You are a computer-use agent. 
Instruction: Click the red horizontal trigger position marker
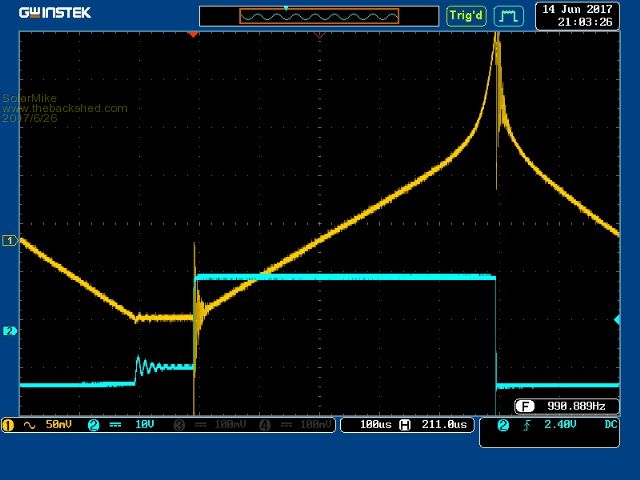pyautogui.click(x=193, y=33)
